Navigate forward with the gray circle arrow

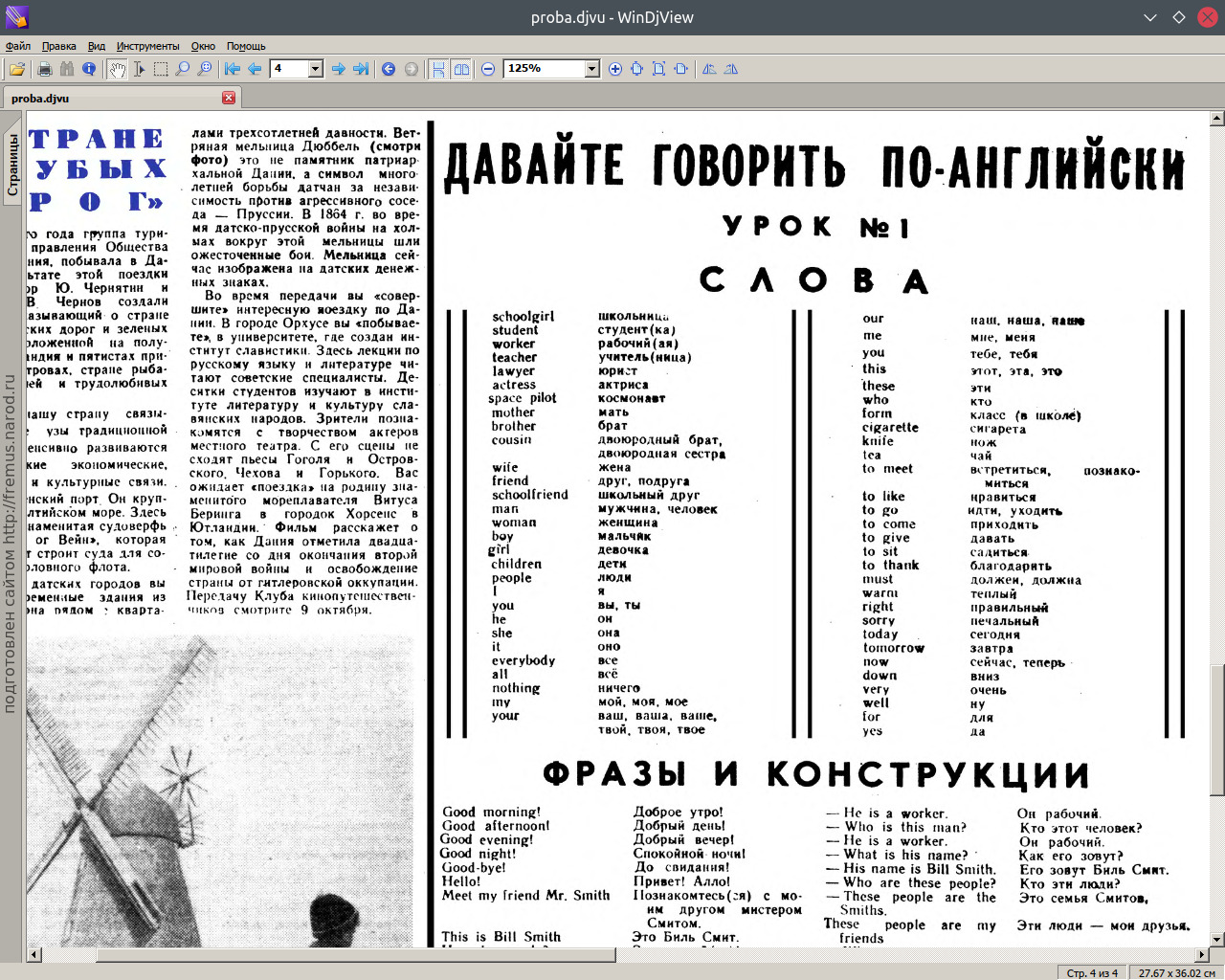pyautogui.click(x=412, y=69)
